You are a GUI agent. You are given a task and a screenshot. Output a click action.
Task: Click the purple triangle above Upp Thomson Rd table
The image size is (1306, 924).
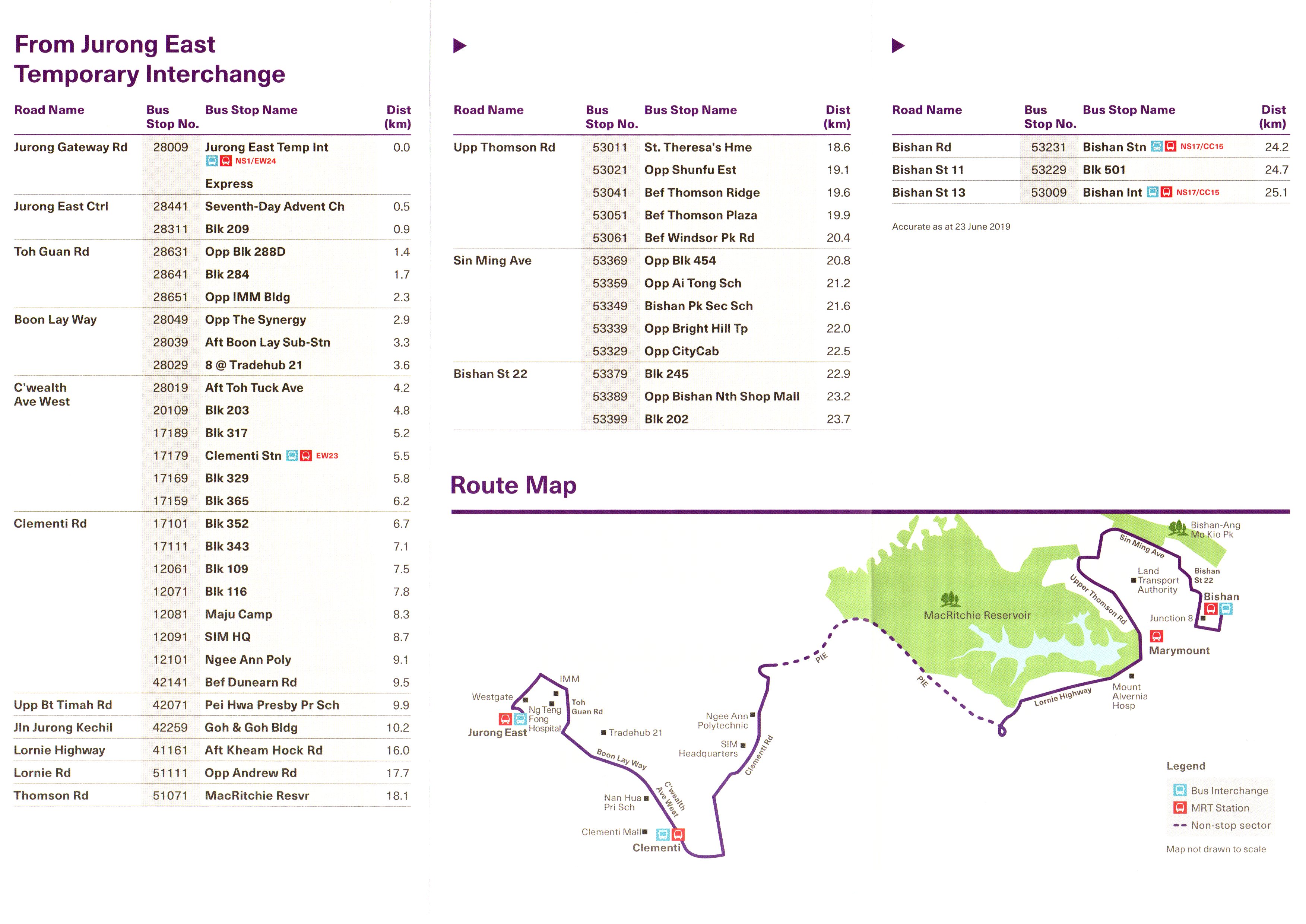click(x=459, y=45)
